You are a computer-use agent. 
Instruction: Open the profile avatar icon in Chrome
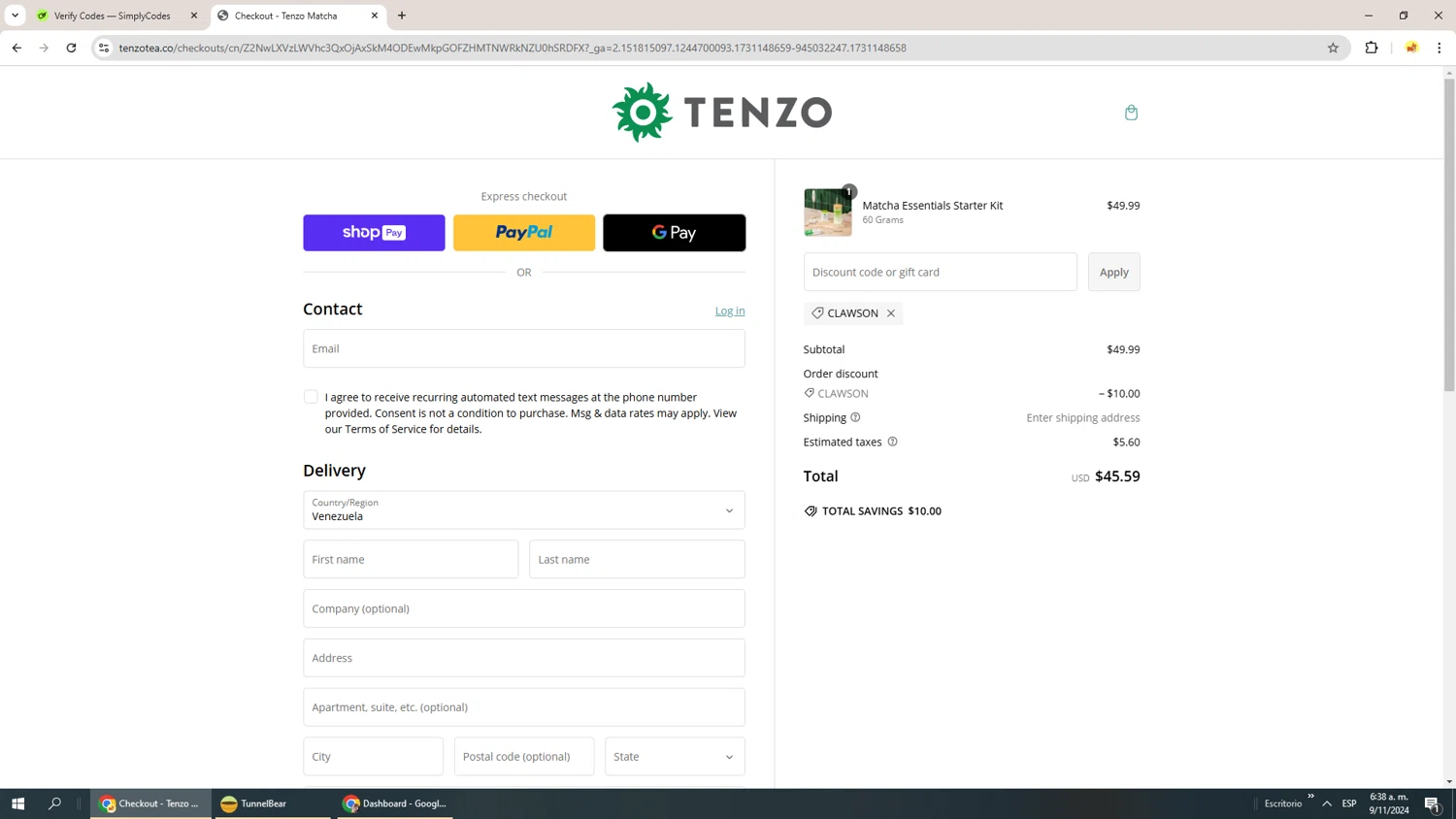point(1411,48)
